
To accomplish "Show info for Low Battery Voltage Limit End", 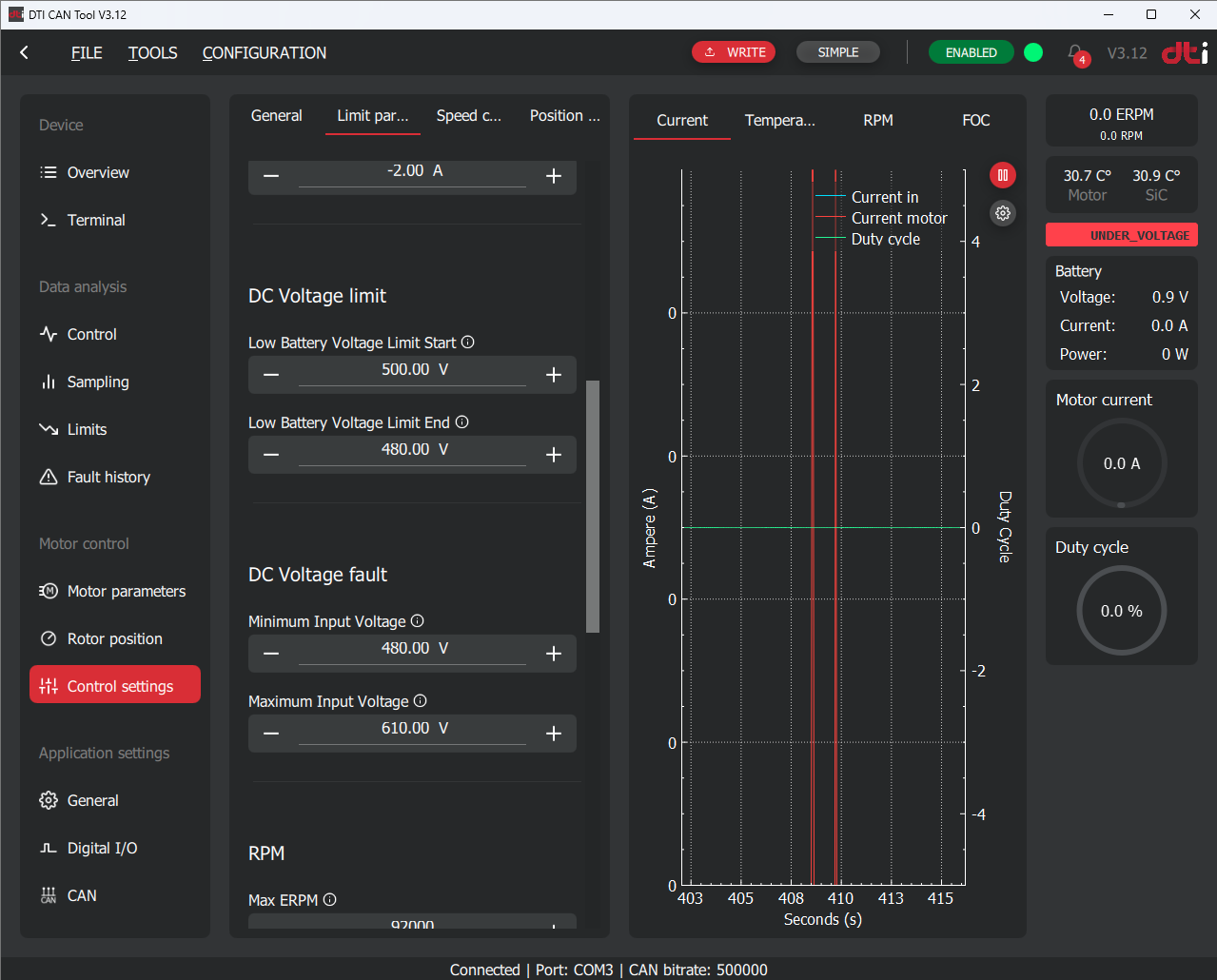I will (x=462, y=422).
